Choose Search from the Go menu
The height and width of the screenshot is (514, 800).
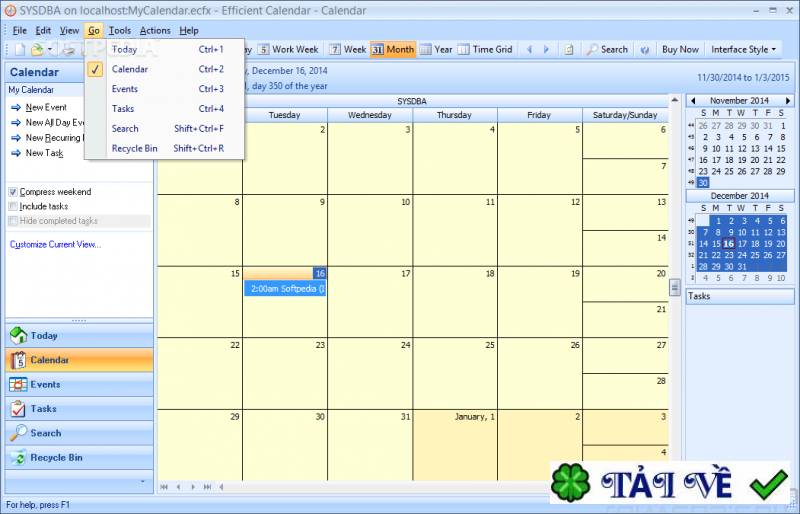point(165,129)
